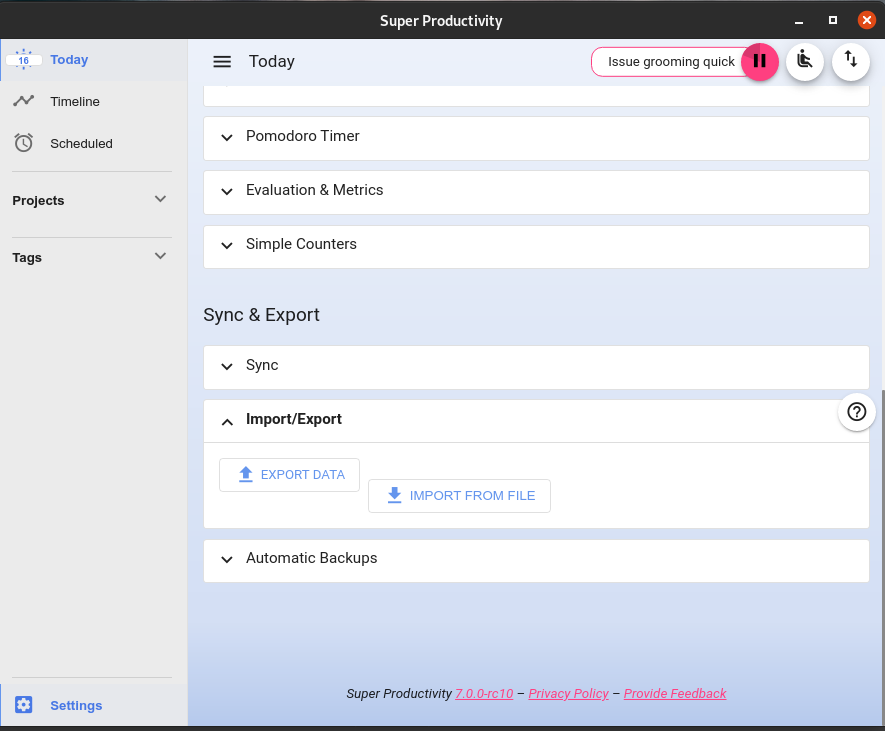Go to Today in the sidebar
Viewport: 885px width, 731px height.
pos(94,60)
